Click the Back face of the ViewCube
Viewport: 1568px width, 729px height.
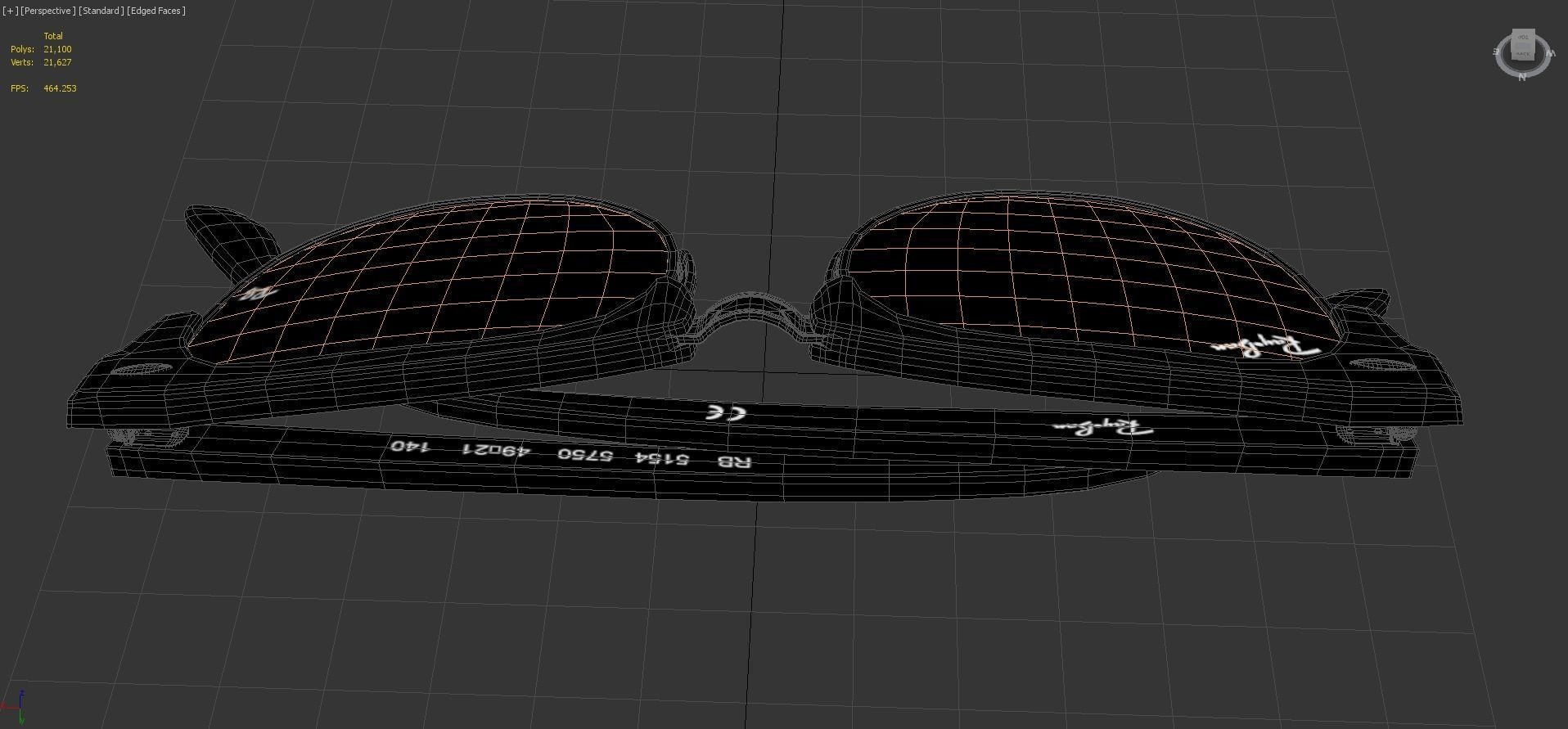[x=1523, y=52]
